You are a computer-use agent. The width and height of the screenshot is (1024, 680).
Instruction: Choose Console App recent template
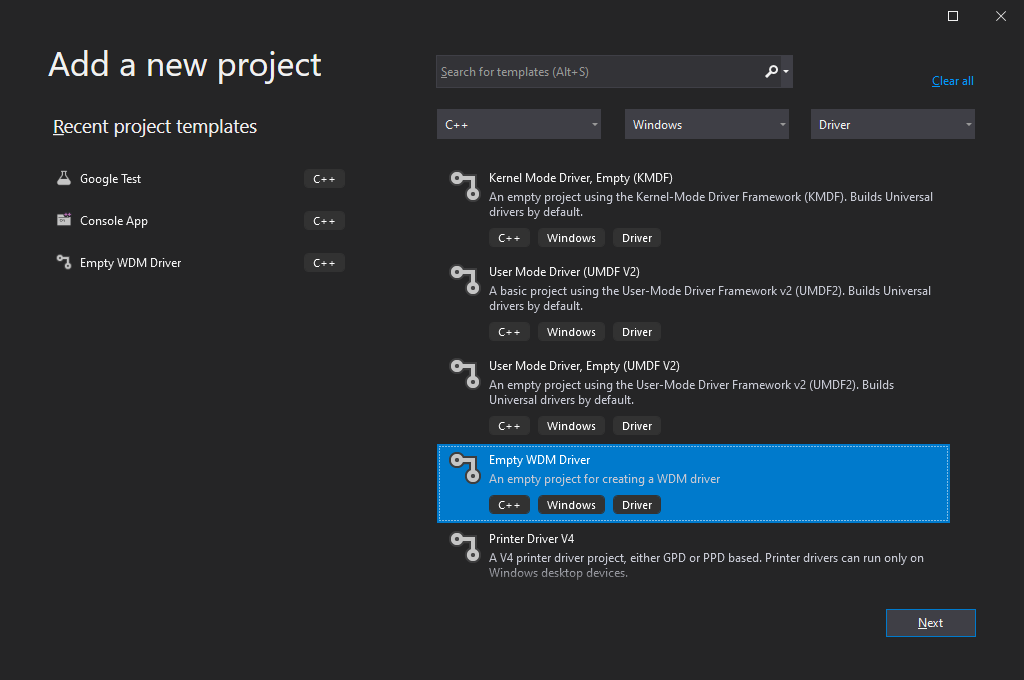[x=113, y=221]
